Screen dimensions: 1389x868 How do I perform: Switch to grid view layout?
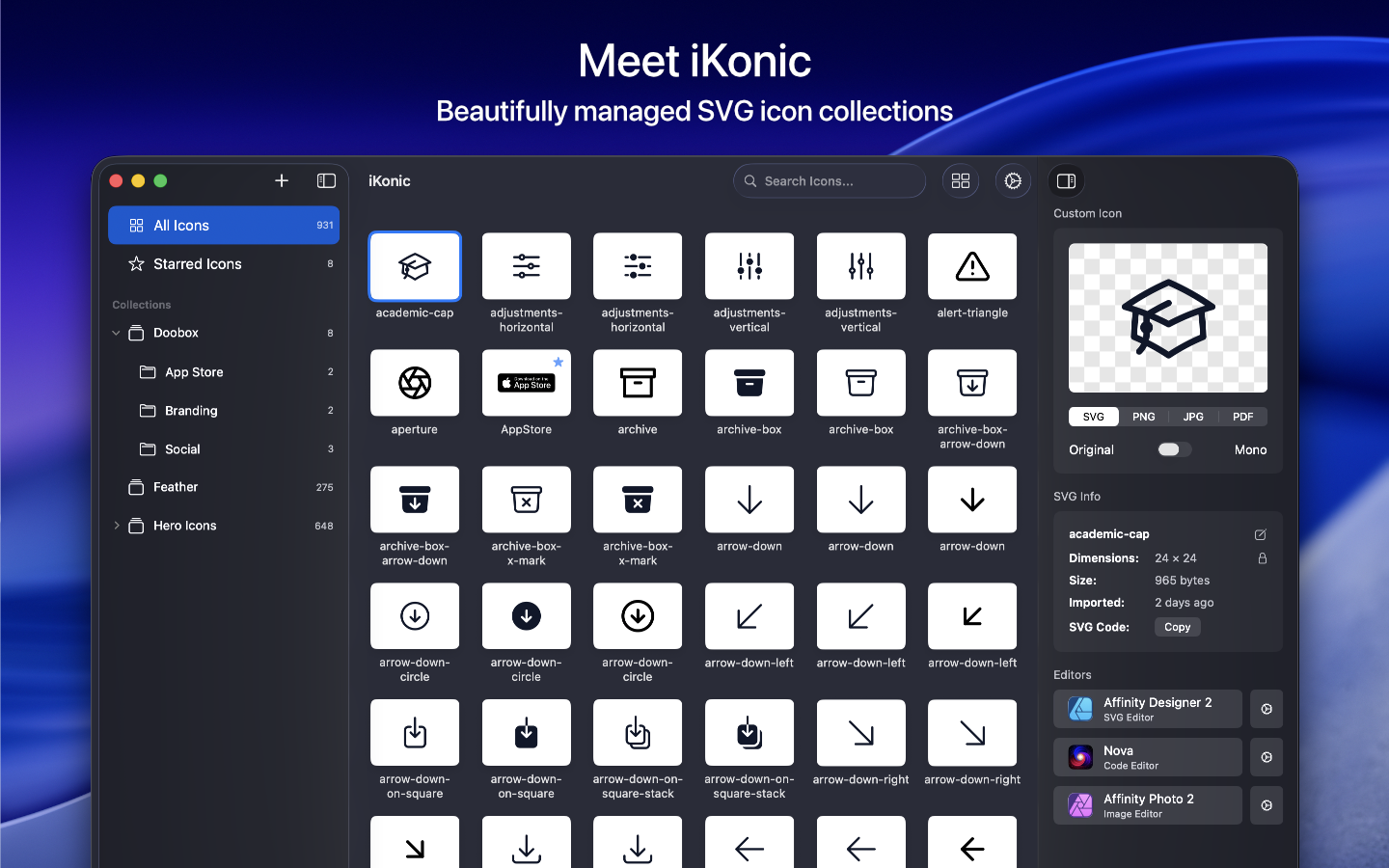(x=961, y=180)
